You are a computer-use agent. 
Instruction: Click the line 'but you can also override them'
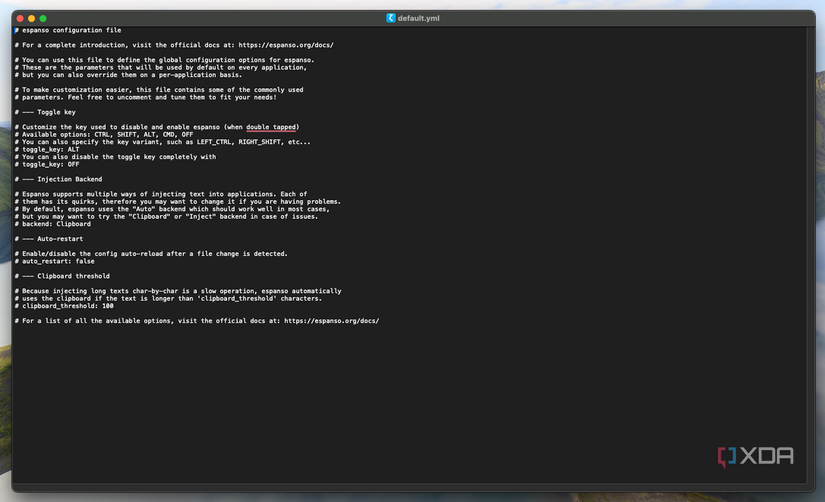click(x=128, y=75)
